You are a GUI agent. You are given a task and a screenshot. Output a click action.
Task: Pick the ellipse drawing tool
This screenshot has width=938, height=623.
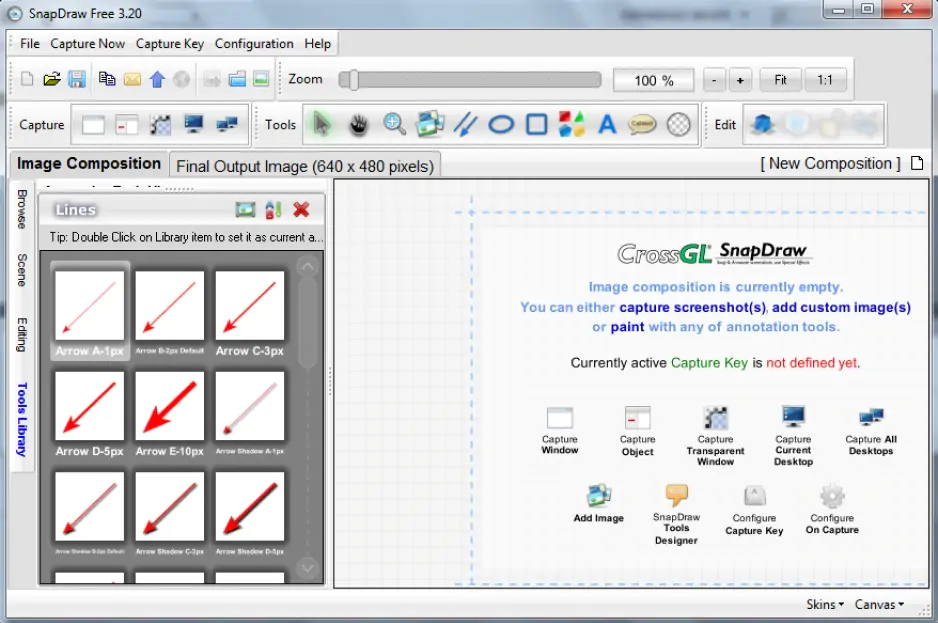click(x=501, y=124)
